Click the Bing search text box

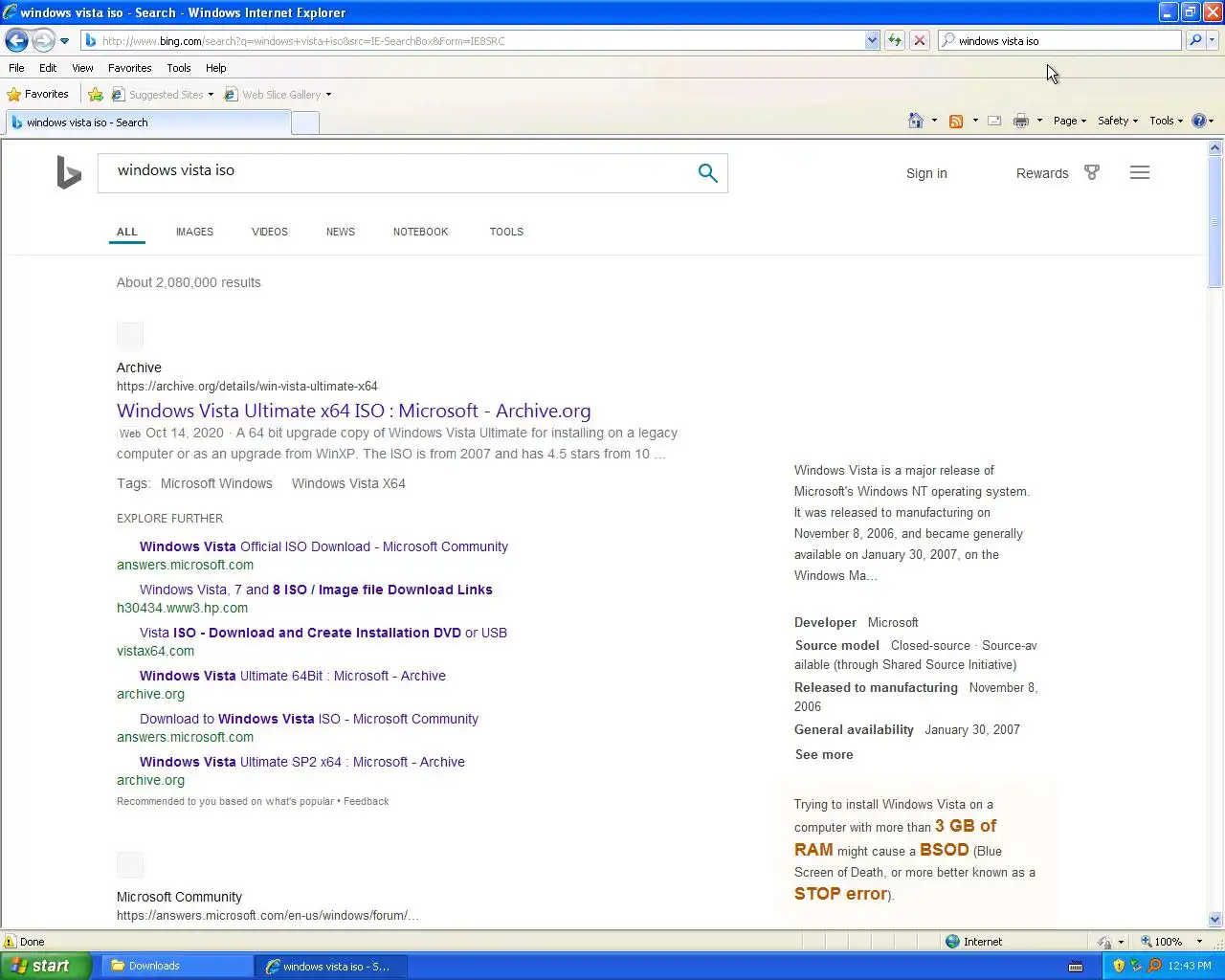(x=397, y=172)
